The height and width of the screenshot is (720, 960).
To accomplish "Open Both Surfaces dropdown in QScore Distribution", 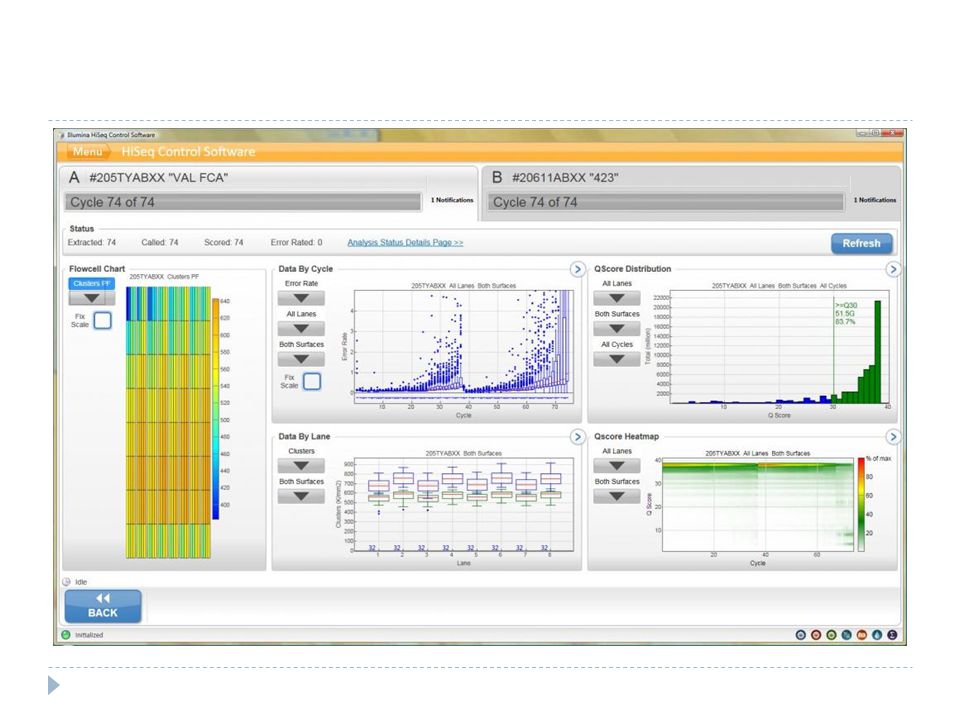I will pyautogui.click(x=617, y=329).
